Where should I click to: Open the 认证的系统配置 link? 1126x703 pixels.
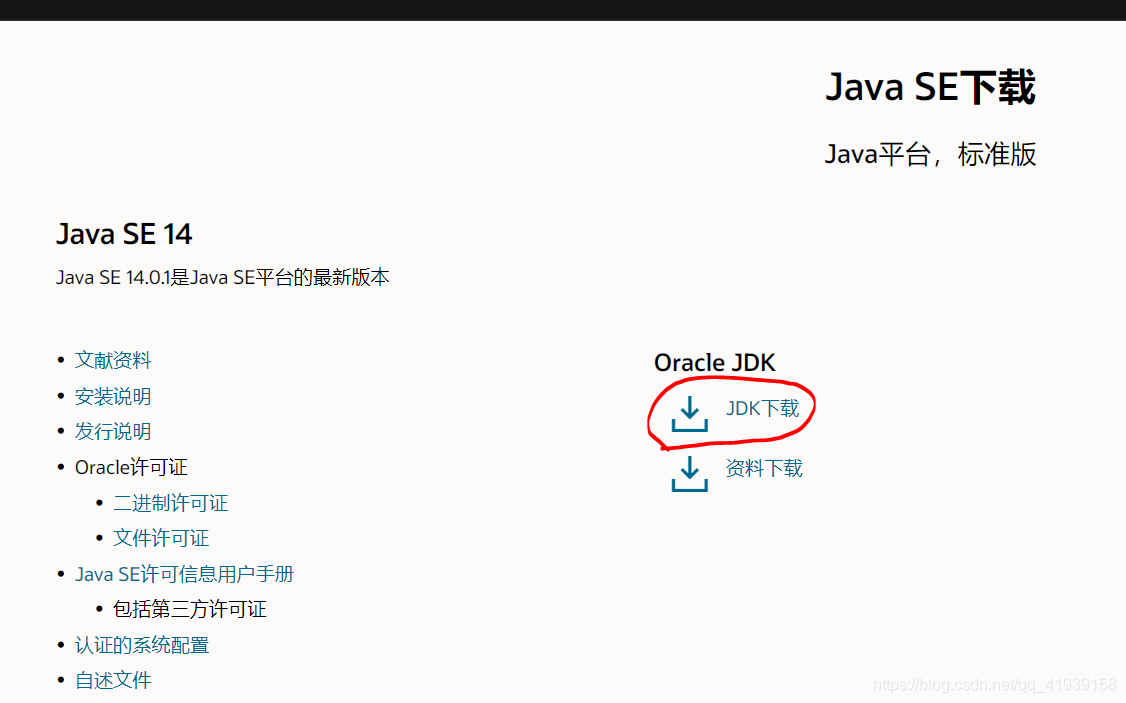point(141,645)
